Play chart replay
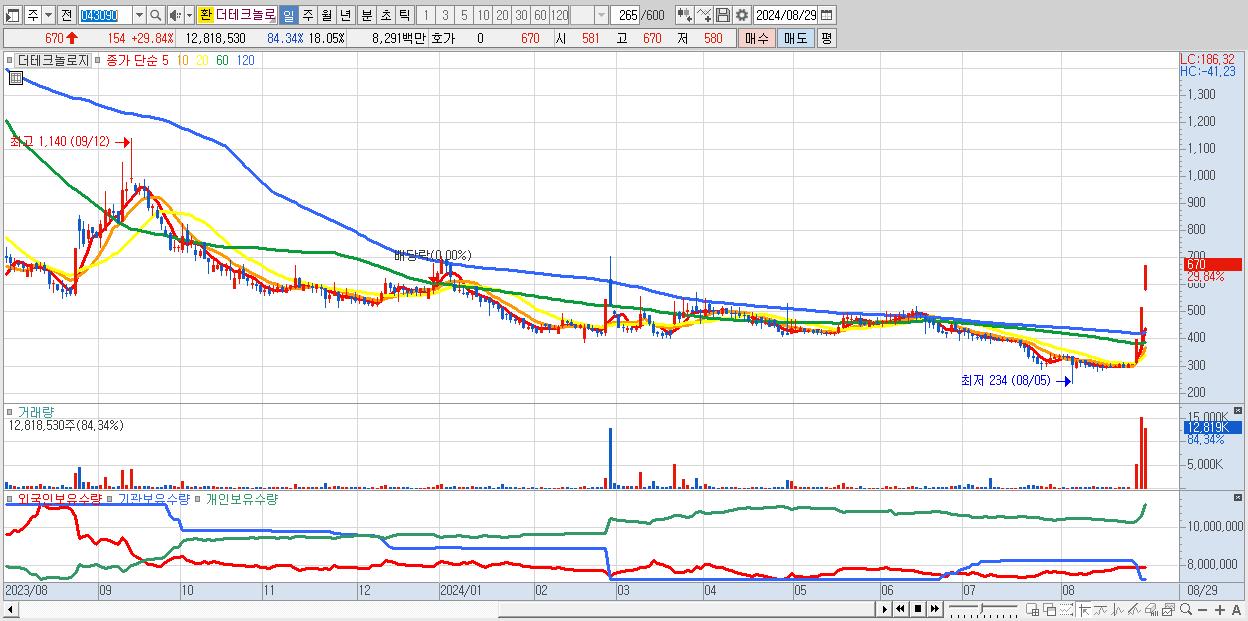 coord(885,608)
